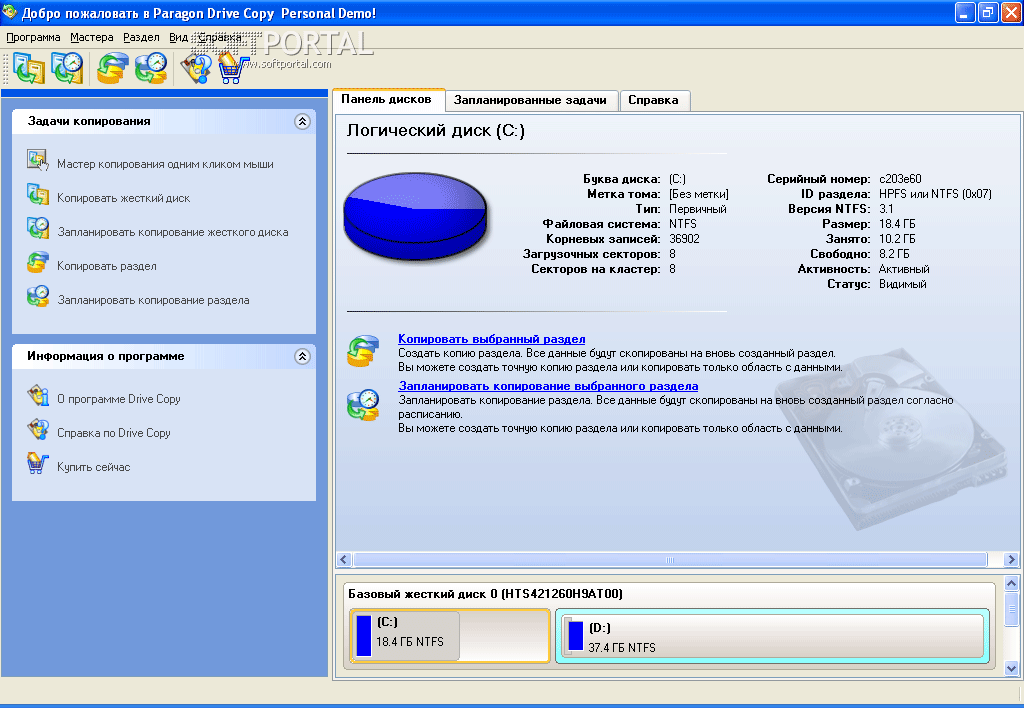Viewport: 1024px width, 708px height.
Task: Click the used space value 10.2 ГБ
Action: (897, 239)
